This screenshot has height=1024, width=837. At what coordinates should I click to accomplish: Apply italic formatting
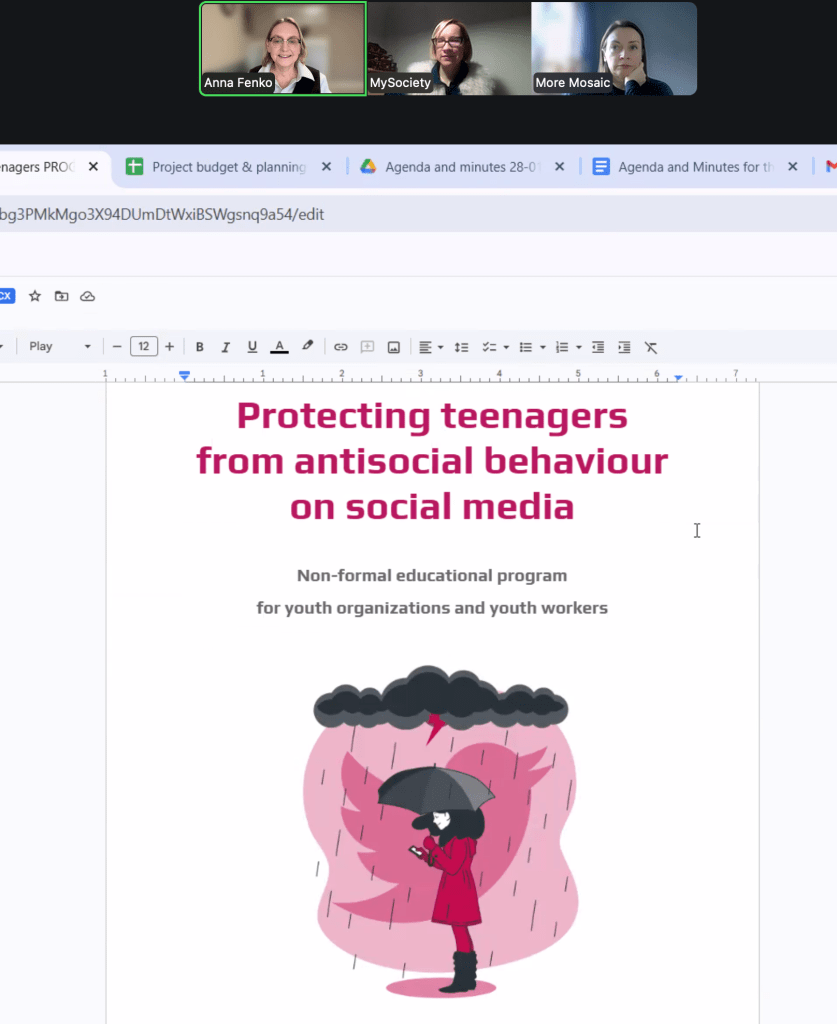point(226,347)
